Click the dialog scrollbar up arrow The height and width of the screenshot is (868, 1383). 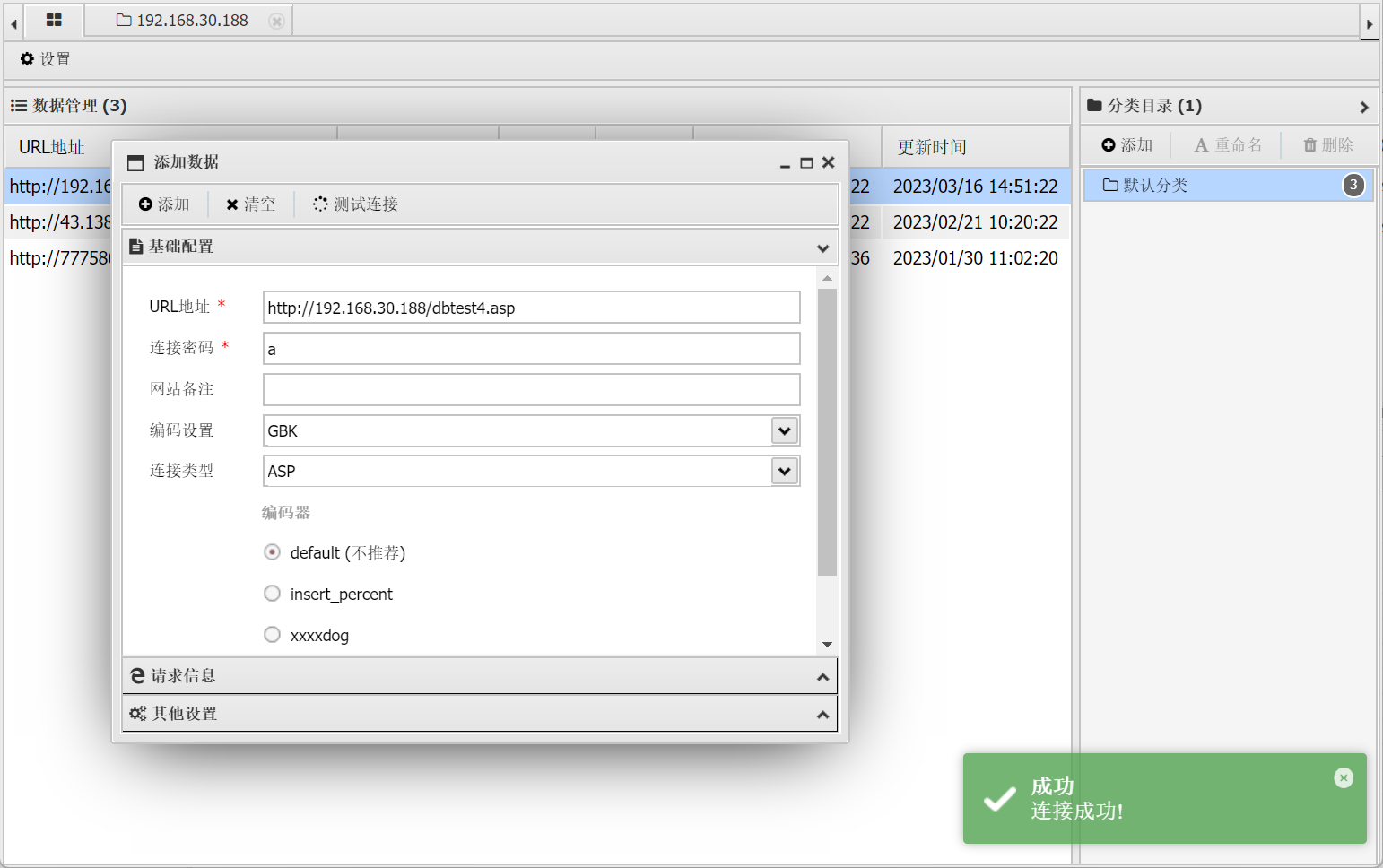click(x=827, y=278)
